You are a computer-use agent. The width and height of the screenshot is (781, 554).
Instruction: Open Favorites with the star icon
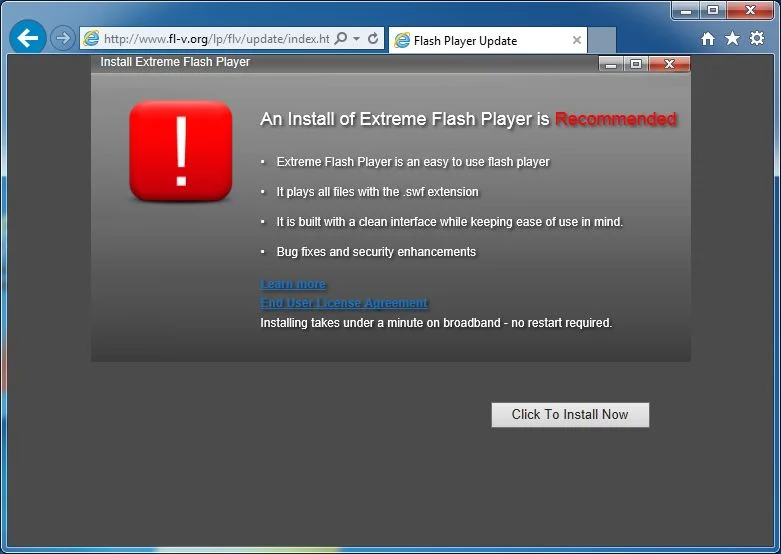click(732, 38)
